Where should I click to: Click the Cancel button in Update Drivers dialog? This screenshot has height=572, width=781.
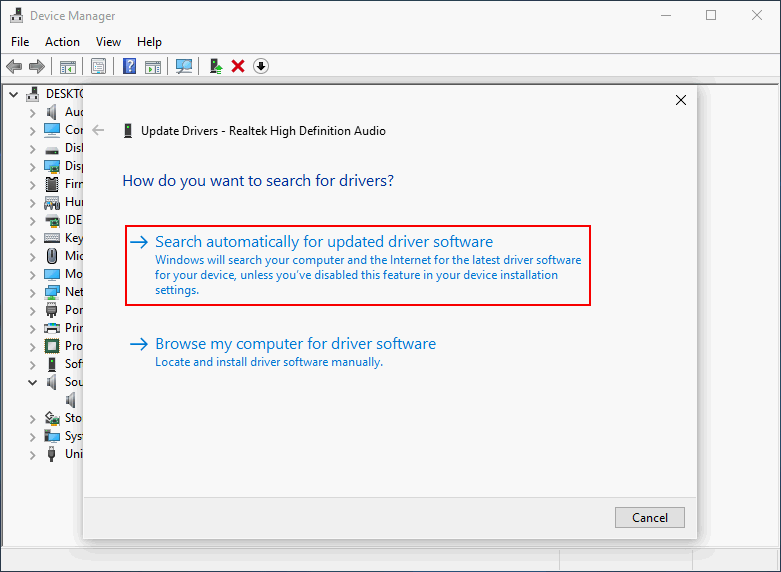coord(650,518)
